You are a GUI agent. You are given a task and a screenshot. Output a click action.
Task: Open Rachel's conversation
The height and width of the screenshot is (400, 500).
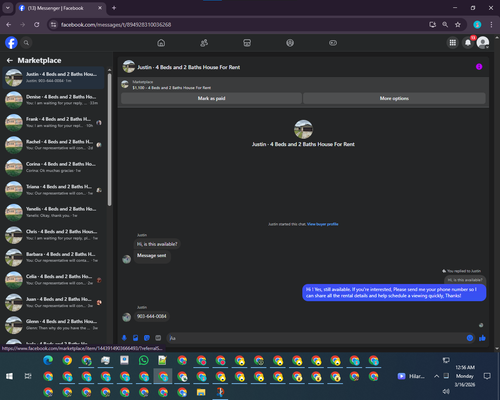[54, 145]
